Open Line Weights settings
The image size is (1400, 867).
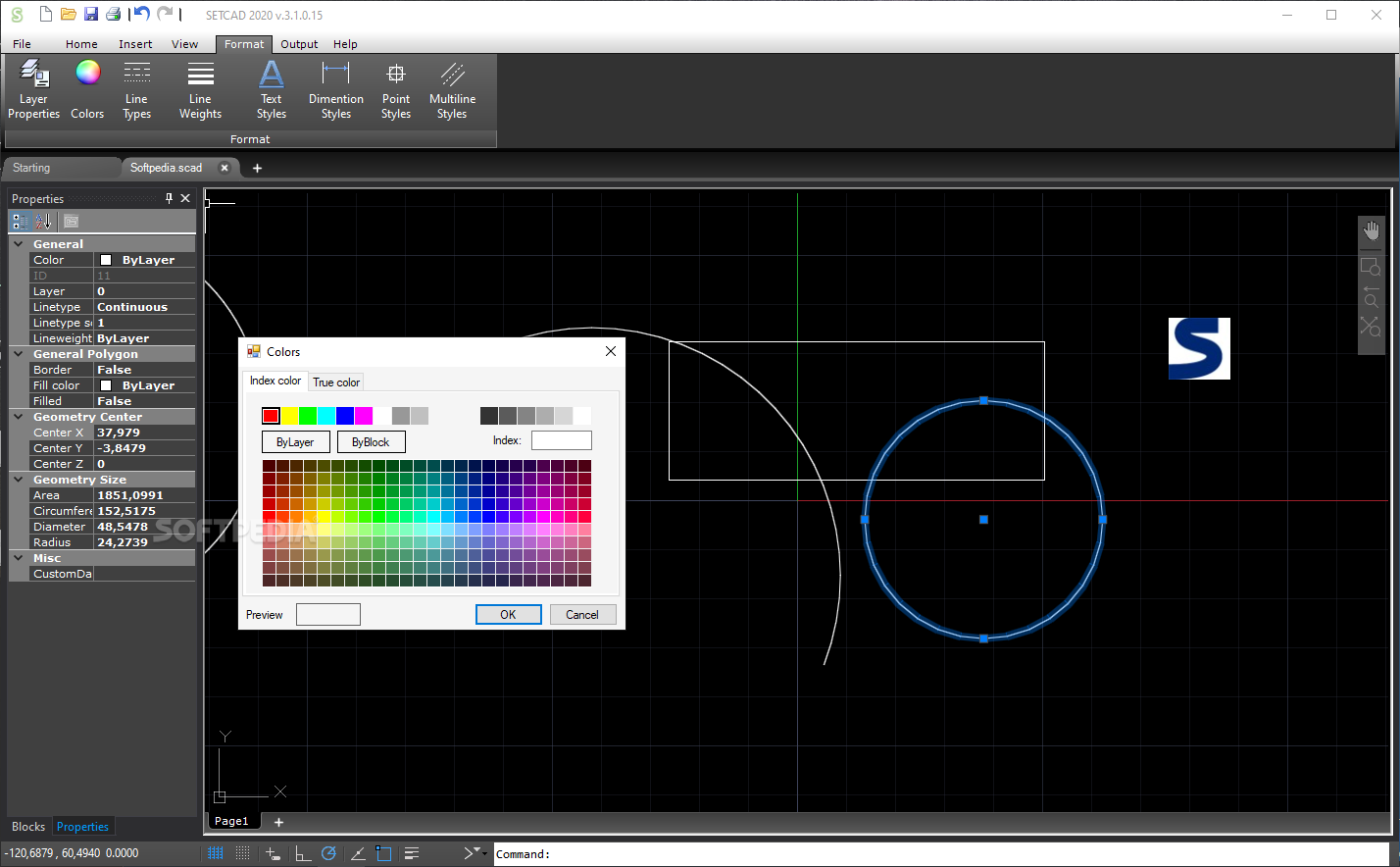pyautogui.click(x=200, y=89)
